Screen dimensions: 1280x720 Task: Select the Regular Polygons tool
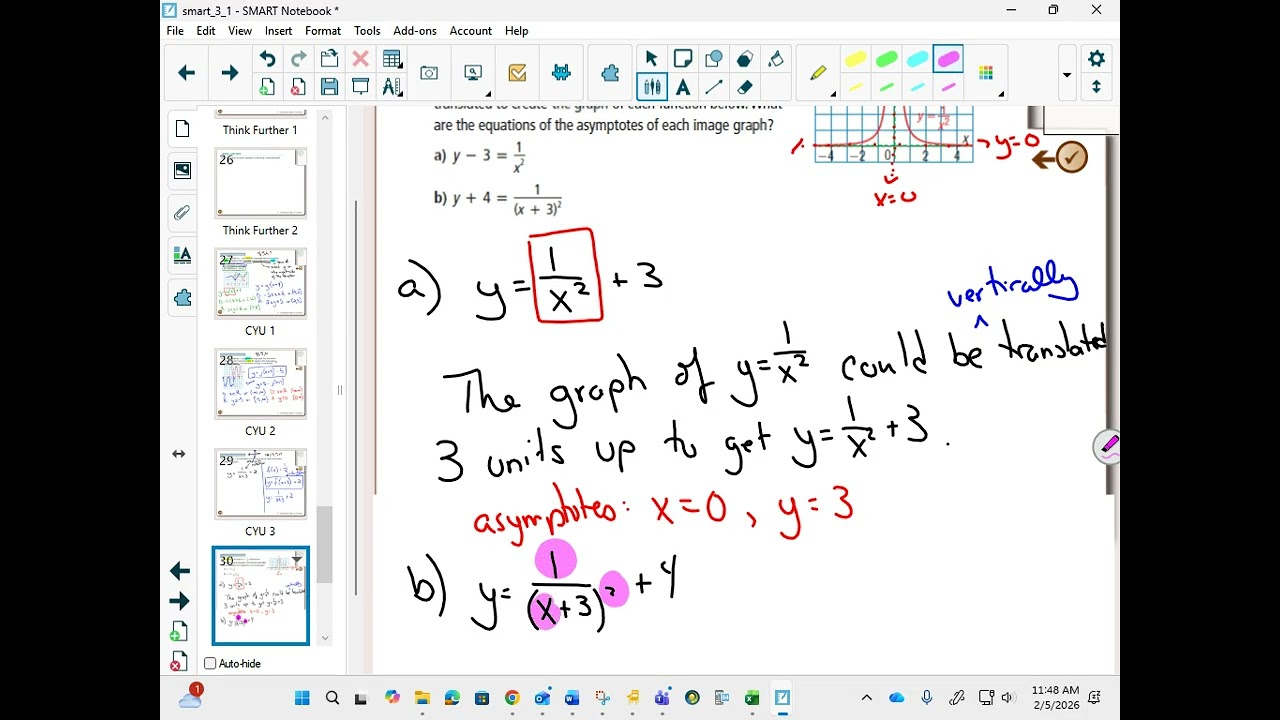tap(745, 59)
